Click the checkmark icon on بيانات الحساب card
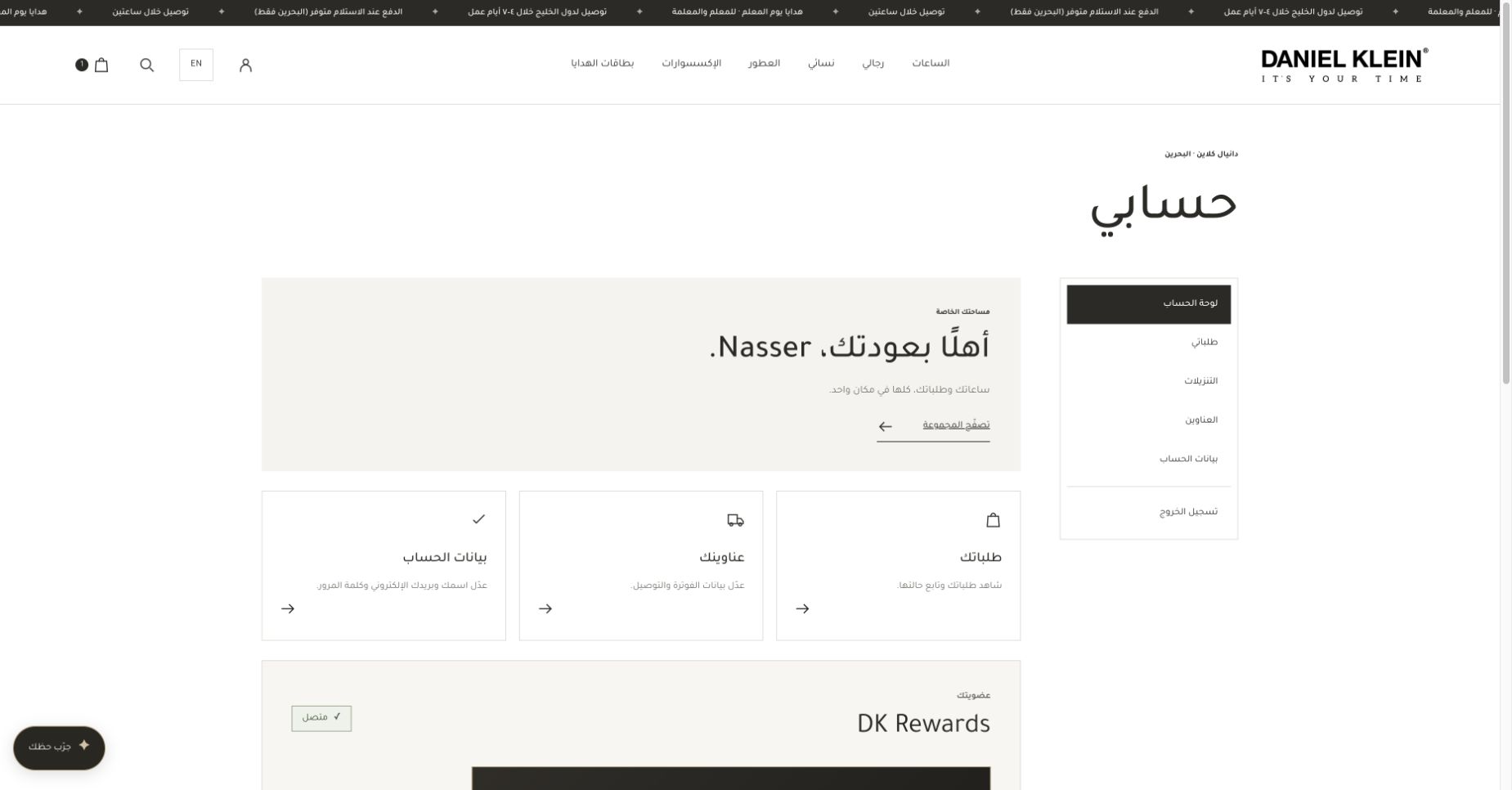 point(479,519)
